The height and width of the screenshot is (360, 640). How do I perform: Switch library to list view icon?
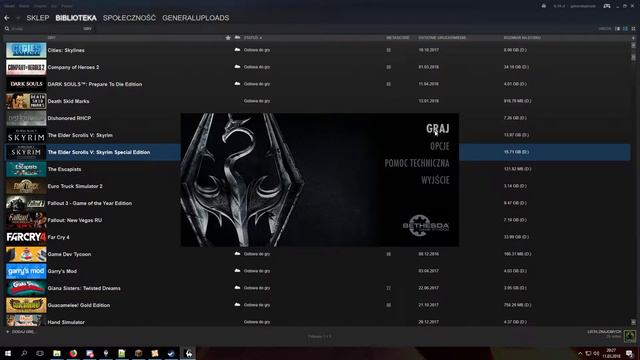point(625,29)
